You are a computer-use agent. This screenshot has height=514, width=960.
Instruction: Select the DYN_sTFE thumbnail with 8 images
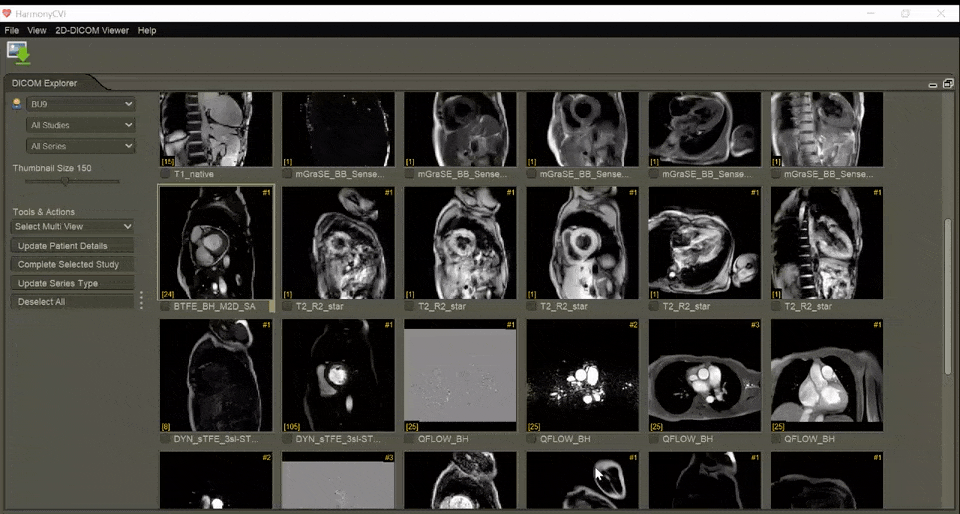pyautogui.click(x=216, y=375)
